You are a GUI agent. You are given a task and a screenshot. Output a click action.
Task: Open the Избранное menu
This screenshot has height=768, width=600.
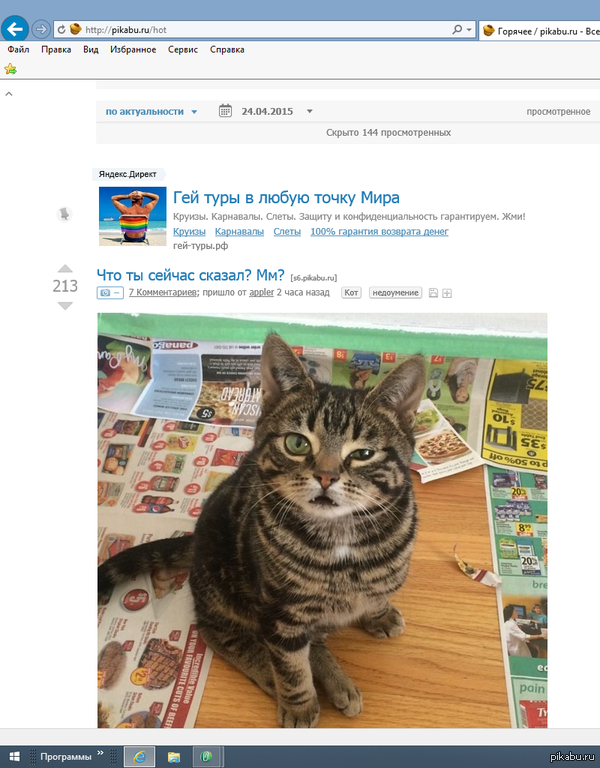click(x=133, y=49)
